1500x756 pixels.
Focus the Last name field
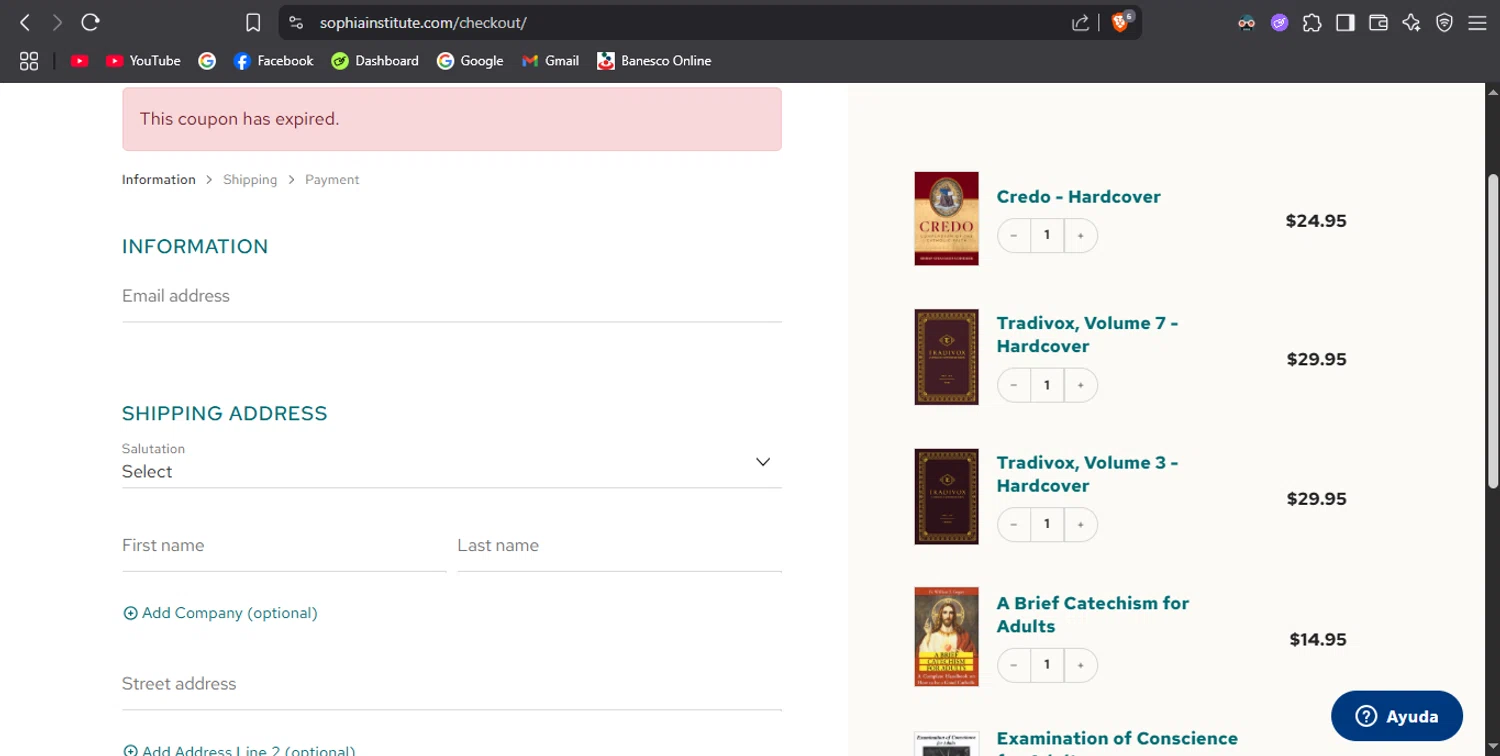tap(619, 546)
